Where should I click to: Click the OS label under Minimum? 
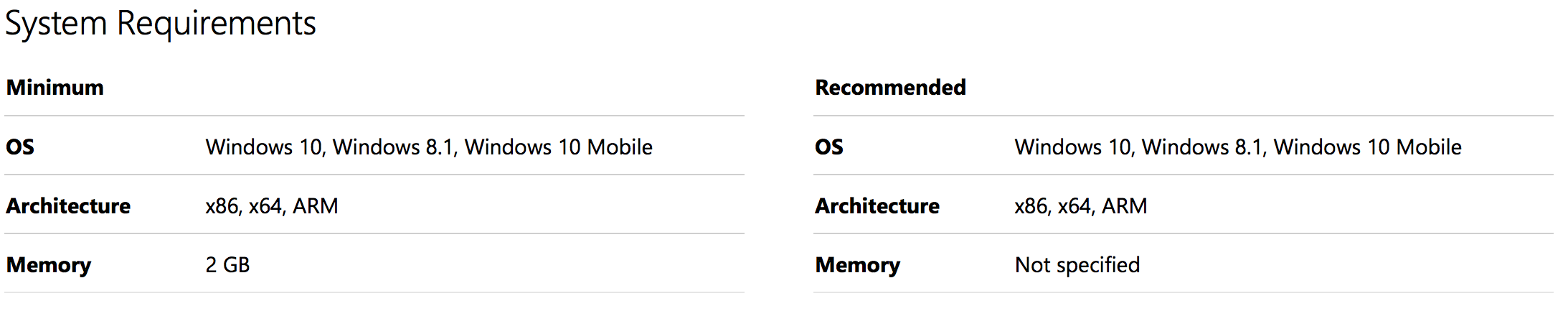pos(20,147)
